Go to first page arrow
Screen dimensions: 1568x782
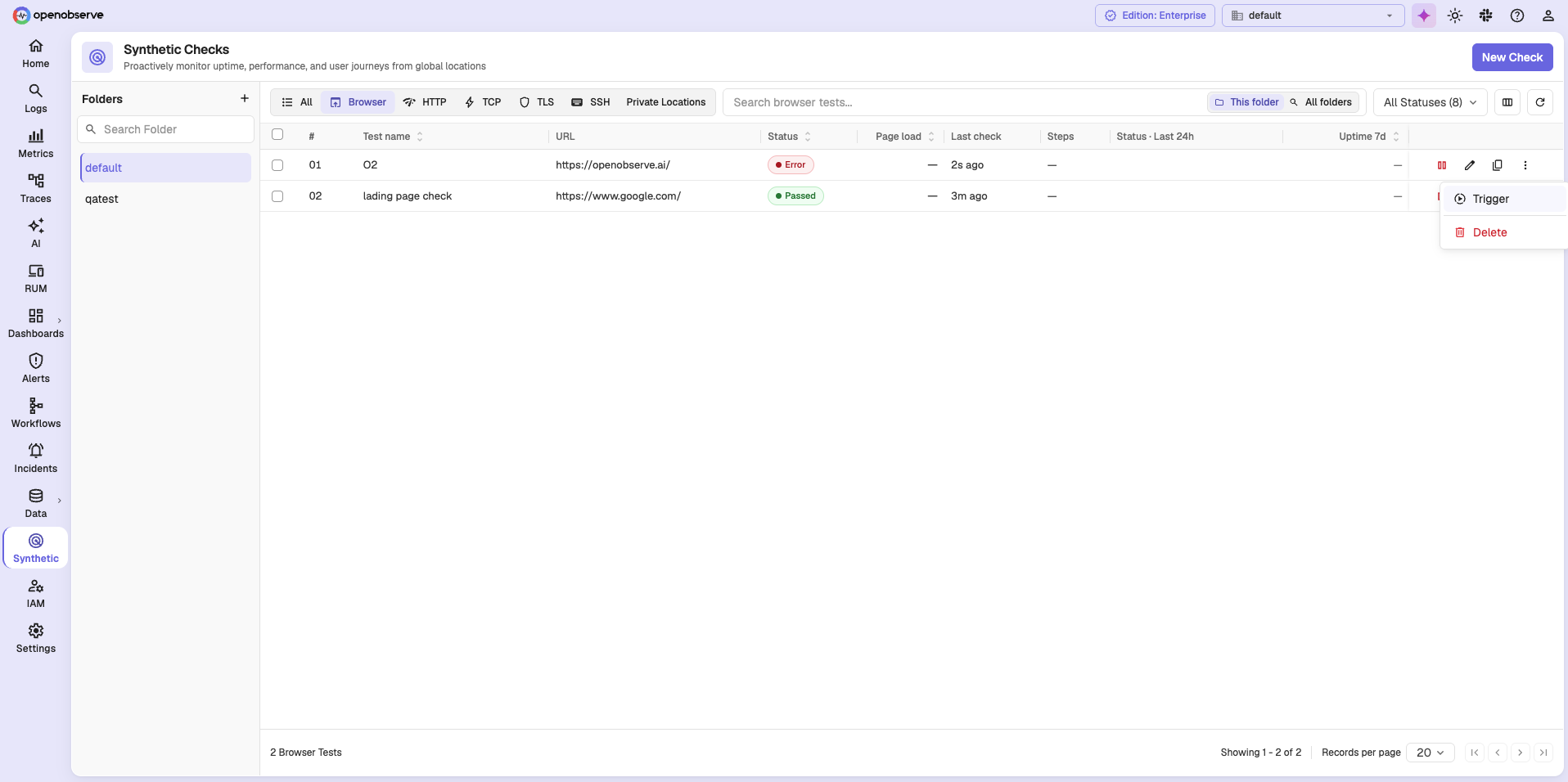(x=1475, y=753)
